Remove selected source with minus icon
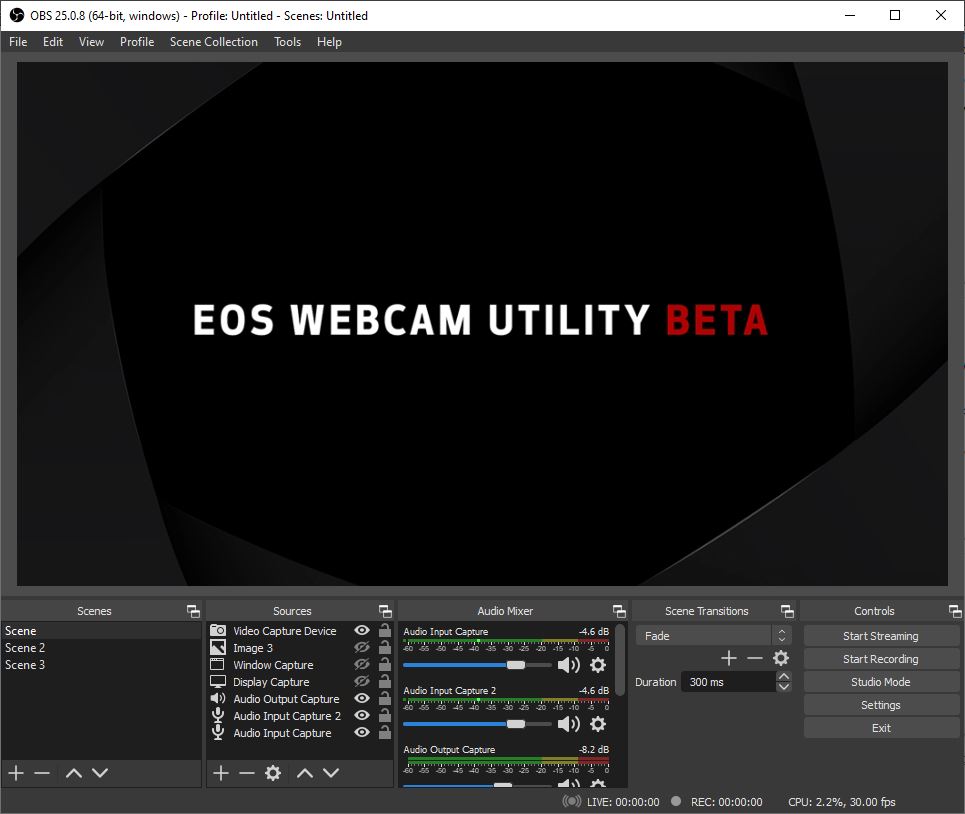This screenshot has width=965, height=814. [x=246, y=773]
